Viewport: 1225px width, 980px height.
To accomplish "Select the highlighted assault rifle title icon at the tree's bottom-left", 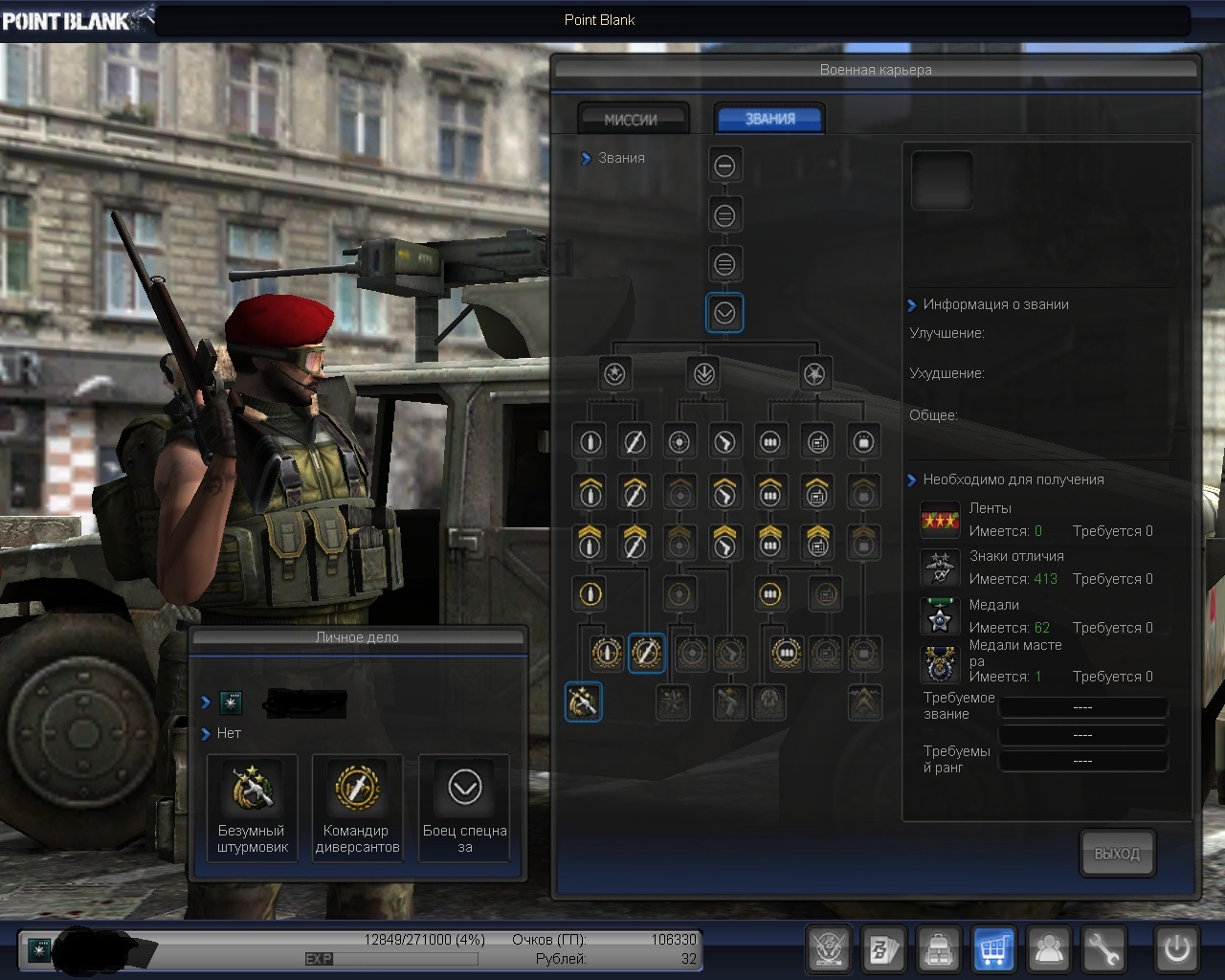I will pos(583,702).
